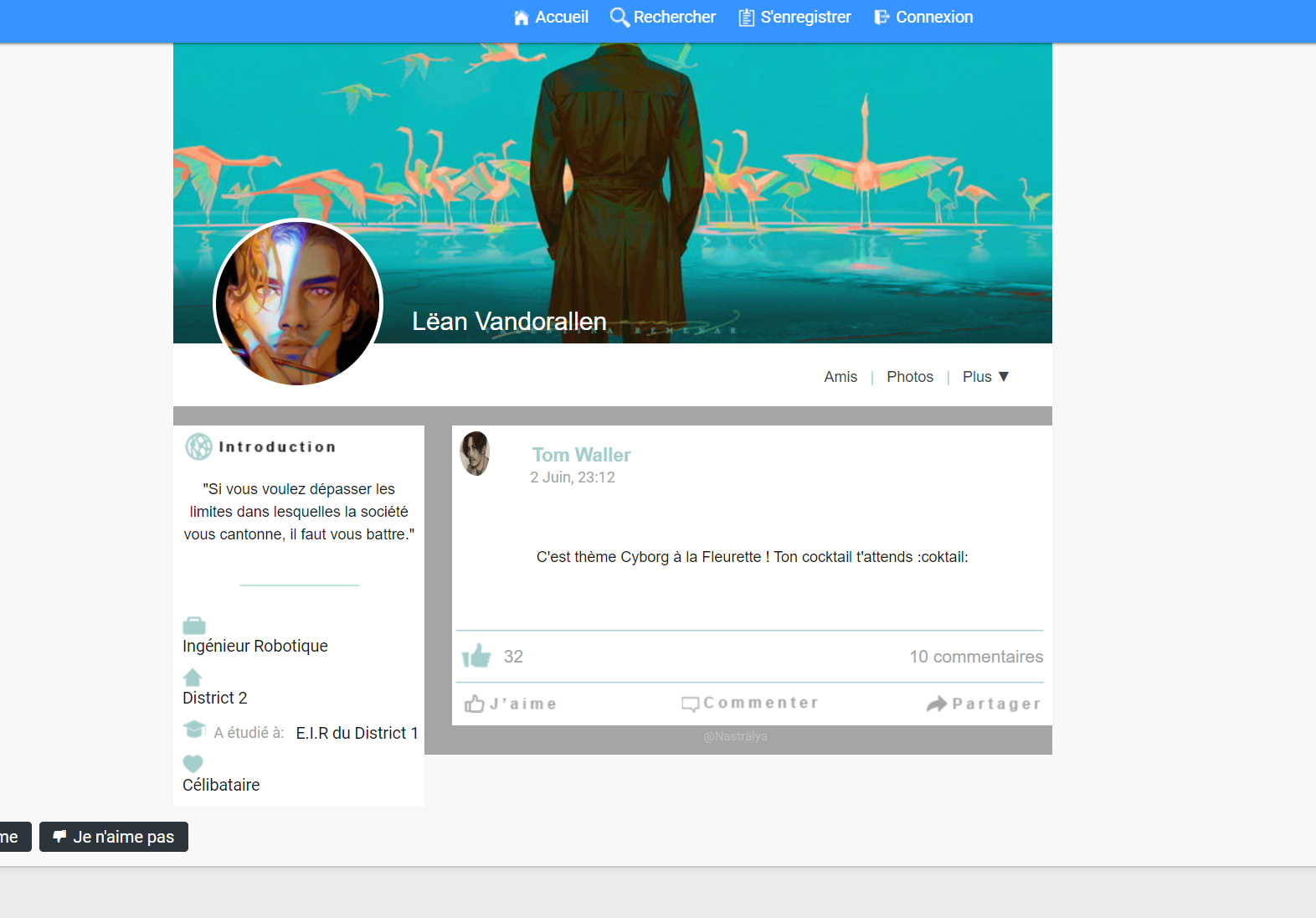Click the filled thumbs-up icon beside 32
Viewport: 1316px width, 918px height.
click(477, 655)
